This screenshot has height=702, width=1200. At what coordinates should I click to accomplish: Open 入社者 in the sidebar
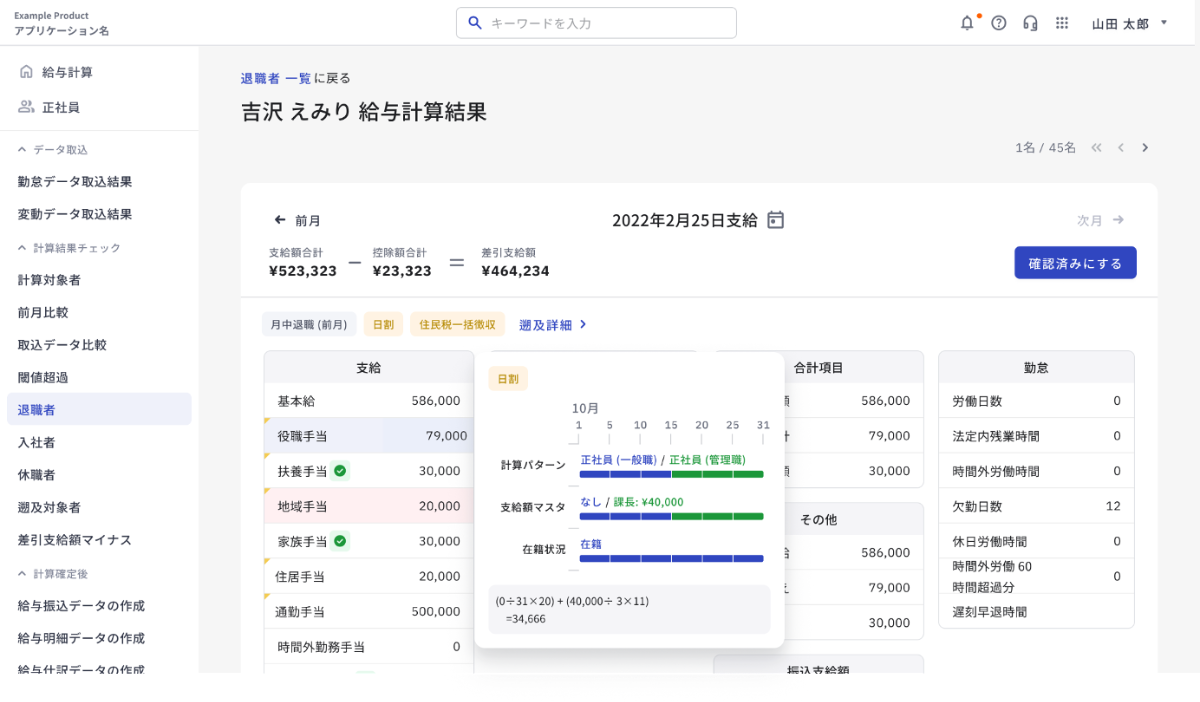point(36,442)
